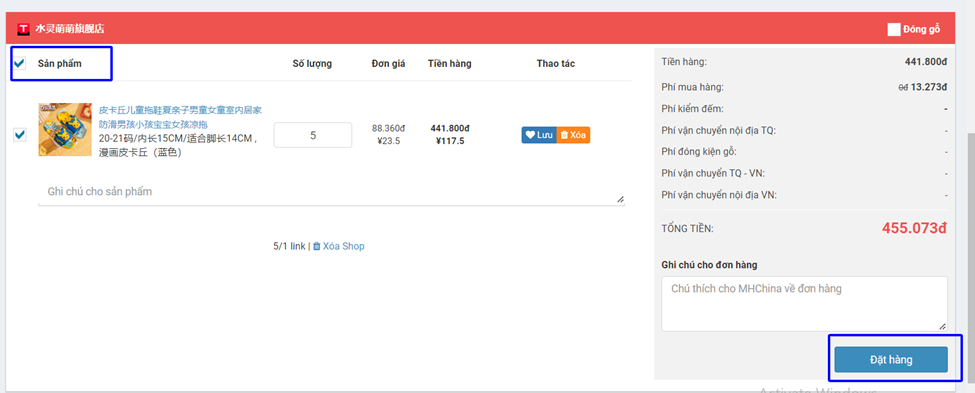Click the Thao tác column header
The height and width of the screenshot is (393, 975).
click(x=556, y=63)
